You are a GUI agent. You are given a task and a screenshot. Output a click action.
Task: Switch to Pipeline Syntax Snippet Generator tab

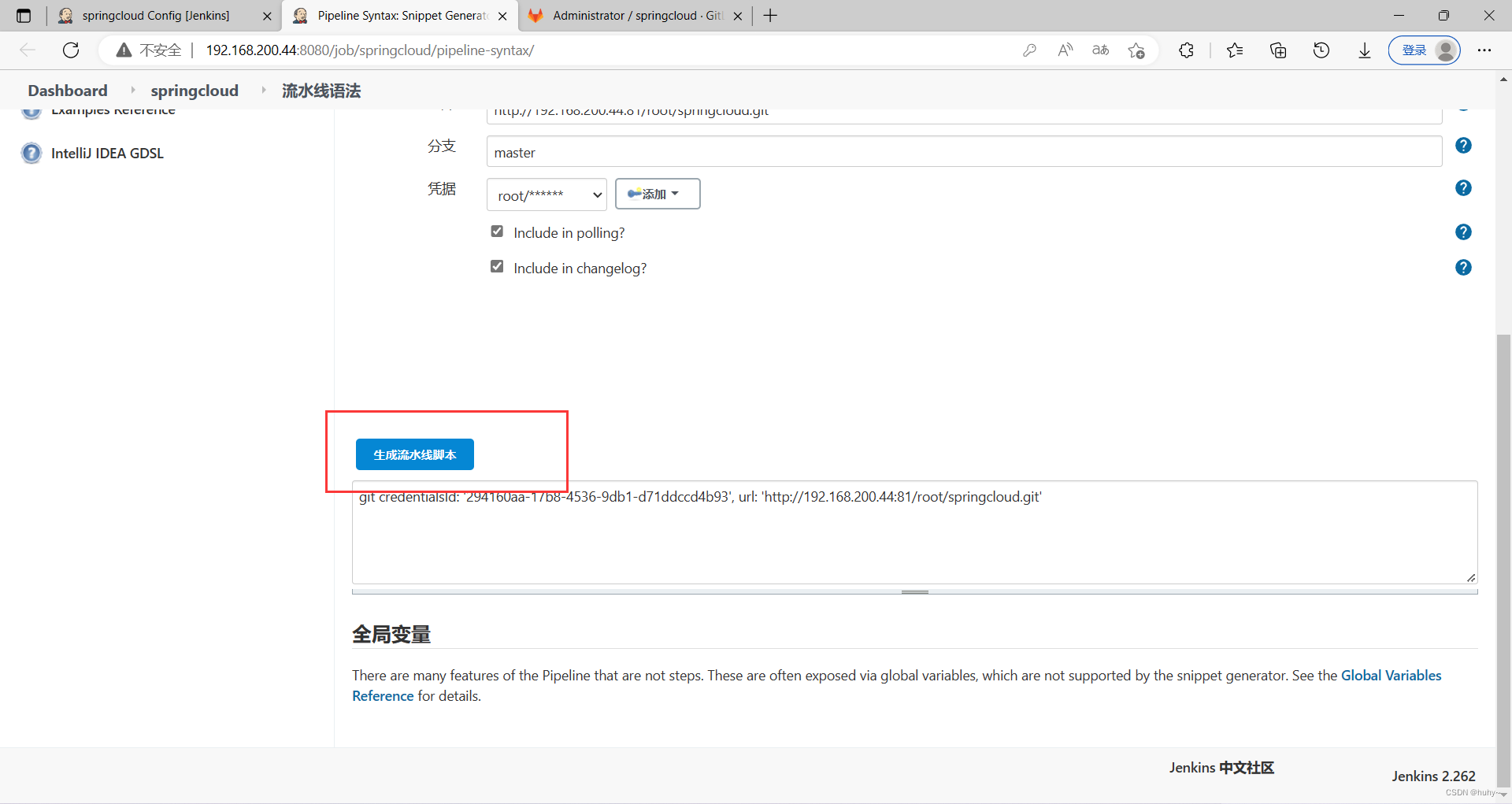[402, 16]
